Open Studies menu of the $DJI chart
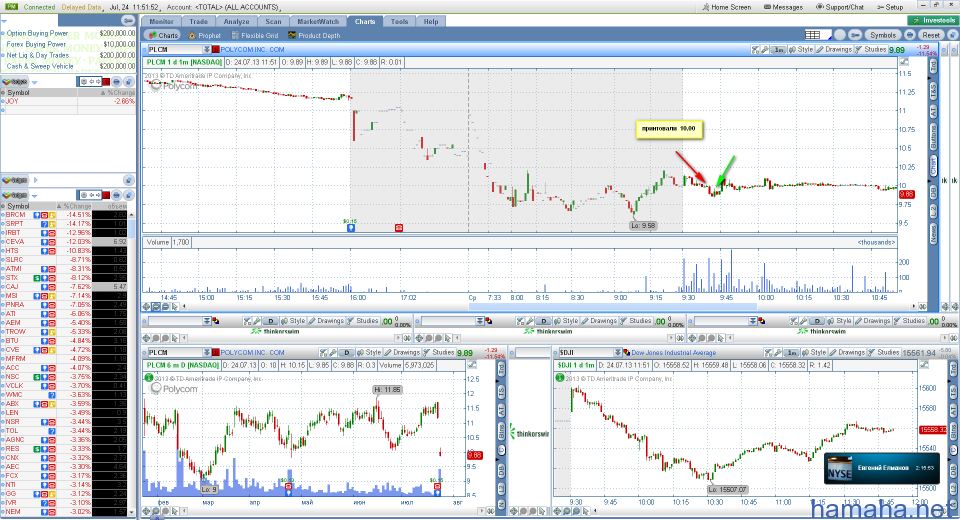The width and height of the screenshot is (960, 520). [x=883, y=353]
